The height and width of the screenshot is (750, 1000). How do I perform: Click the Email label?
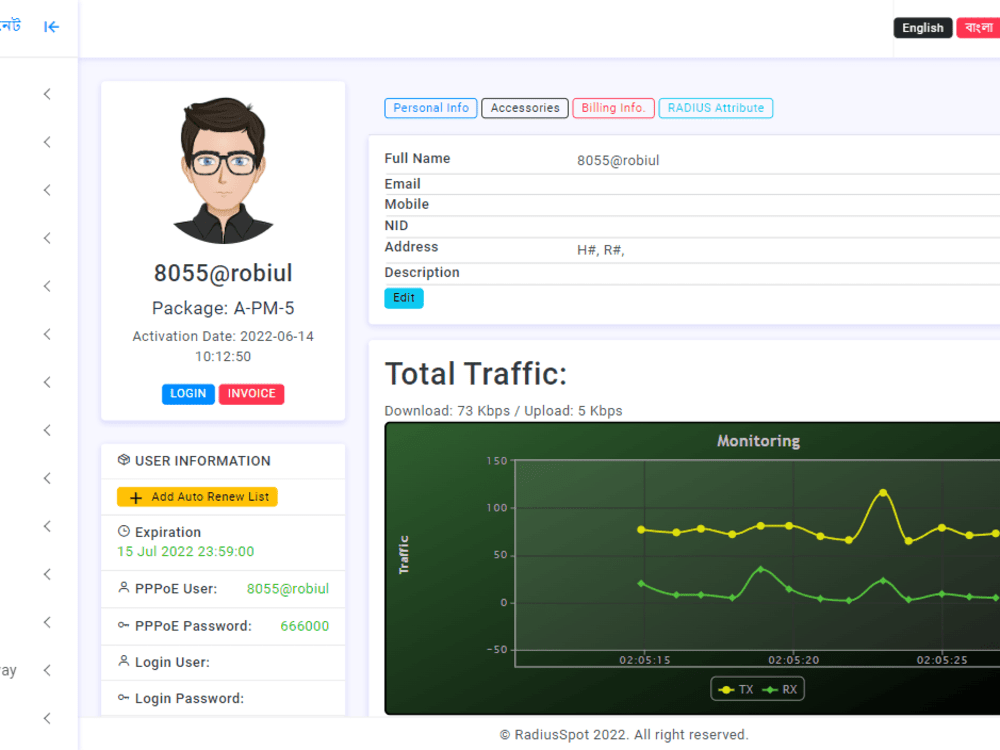click(402, 184)
